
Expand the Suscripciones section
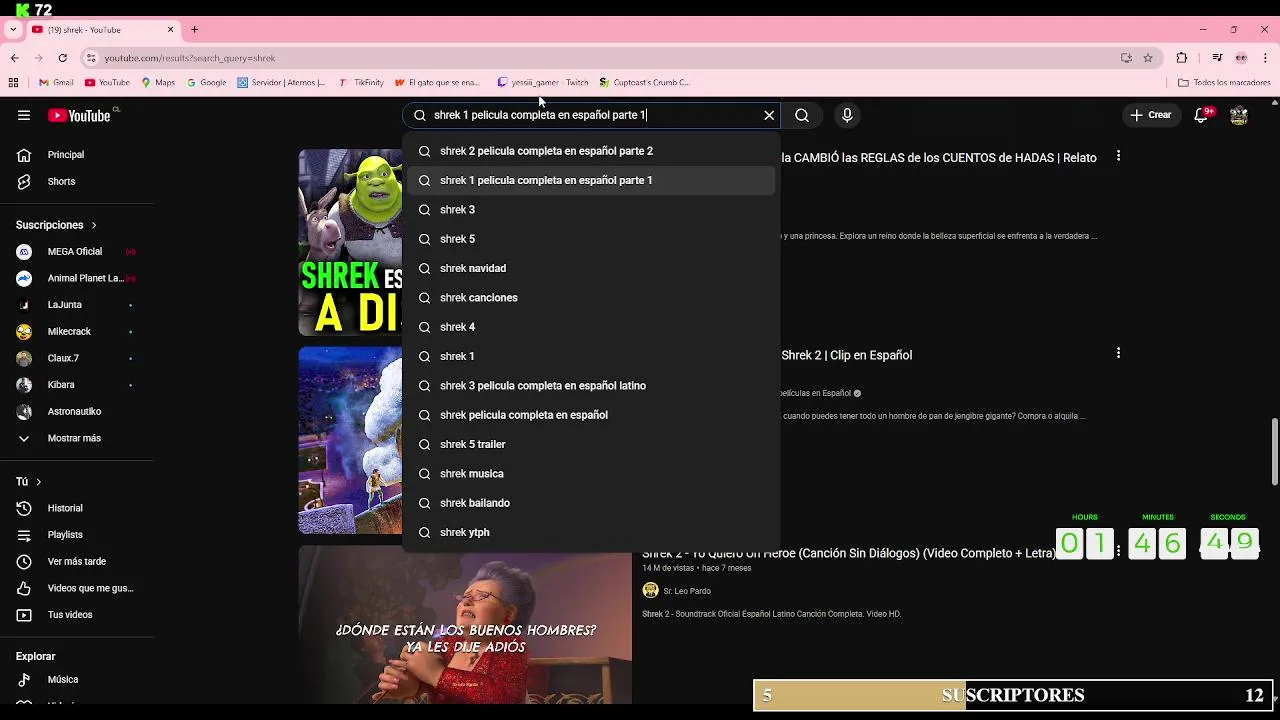pos(56,225)
